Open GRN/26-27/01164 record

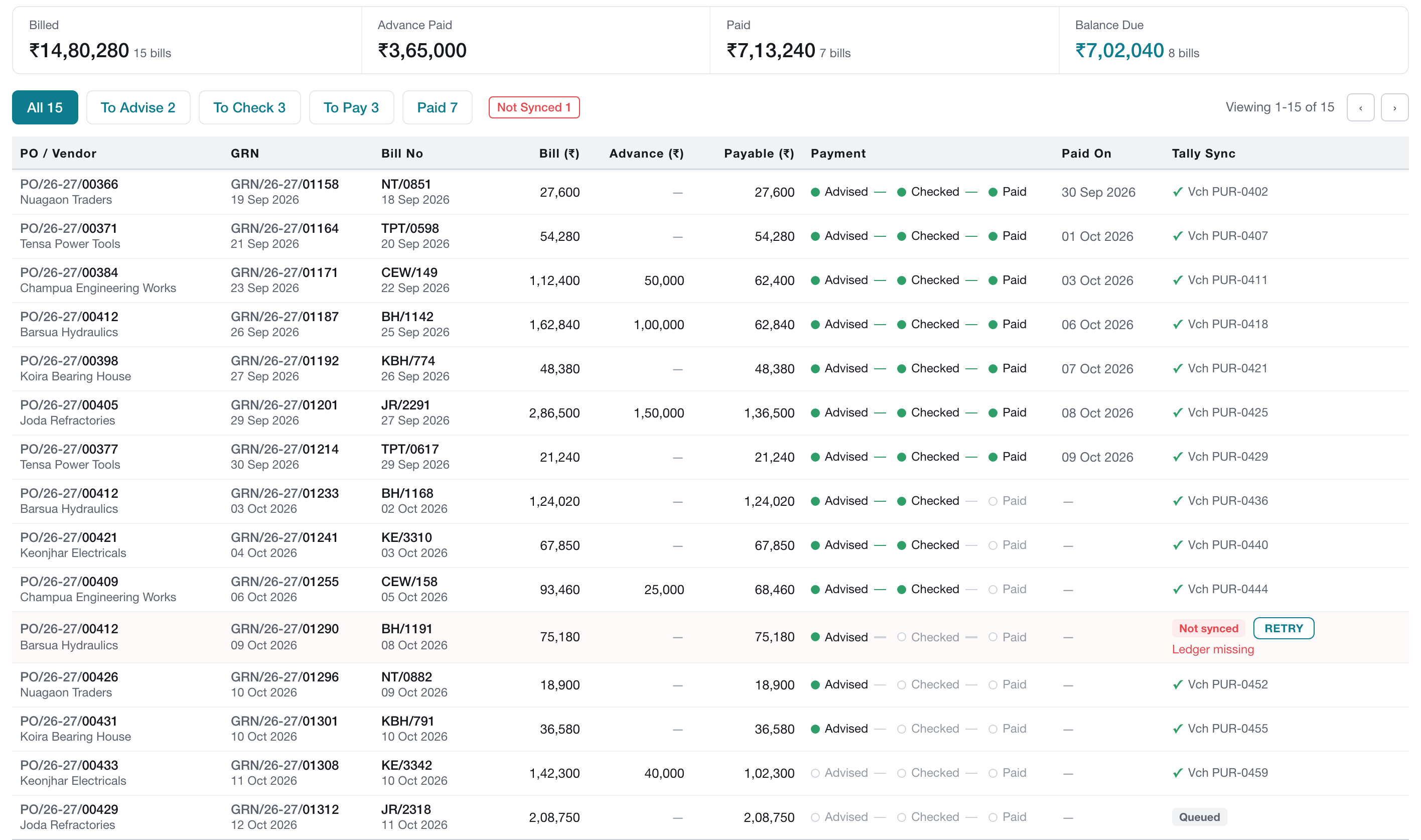pos(285,229)
